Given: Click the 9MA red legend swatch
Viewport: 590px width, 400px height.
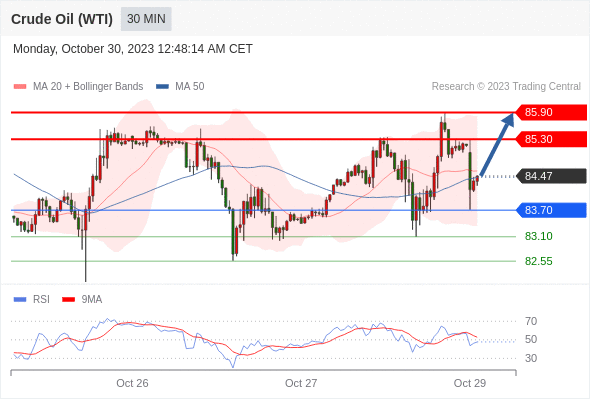Looking at the screenshot, I should pyautogui.click(x=68, y=300).
